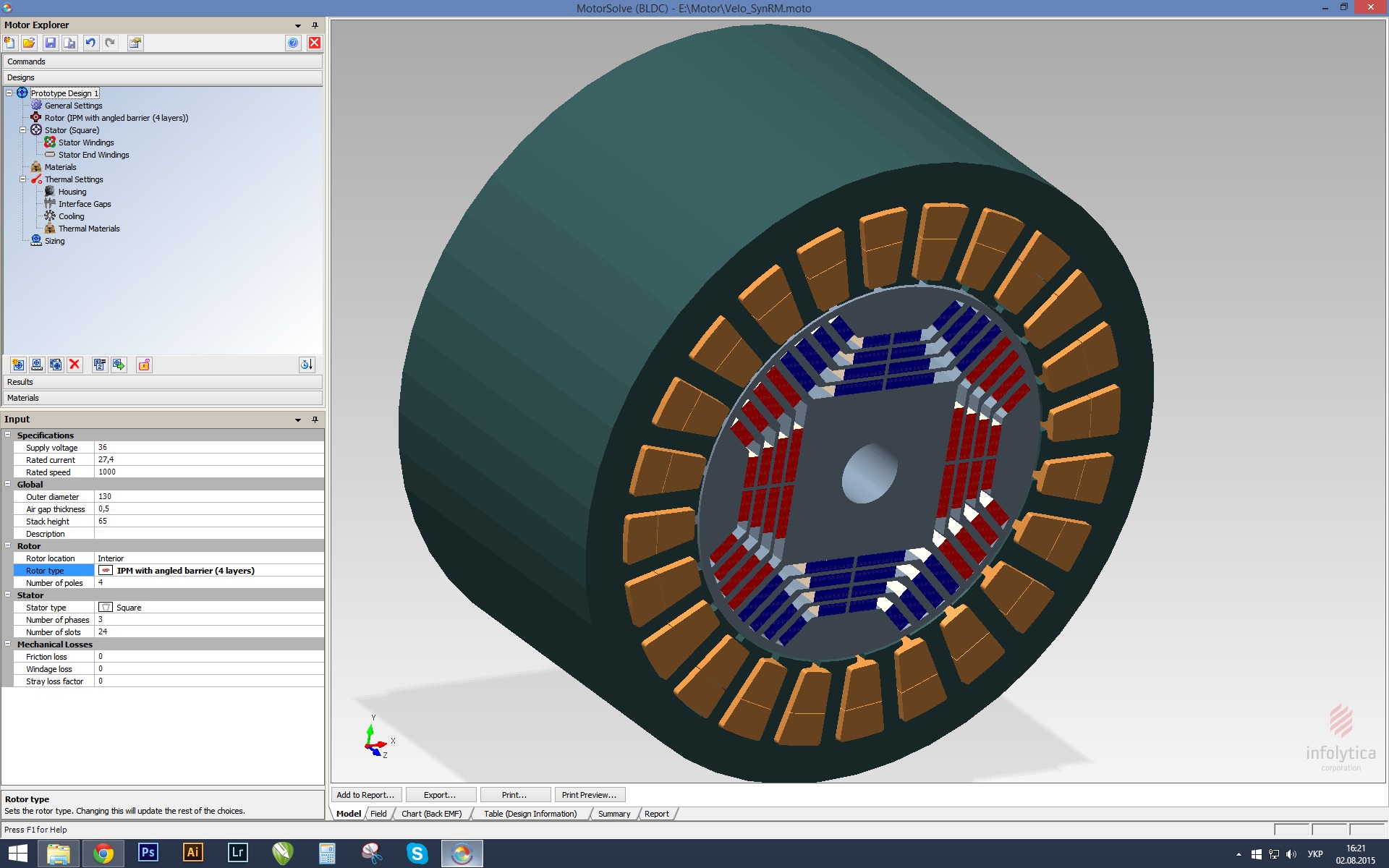Open the Summary tab
This screenshot has width=1389, height=868.
click(613, 814)
